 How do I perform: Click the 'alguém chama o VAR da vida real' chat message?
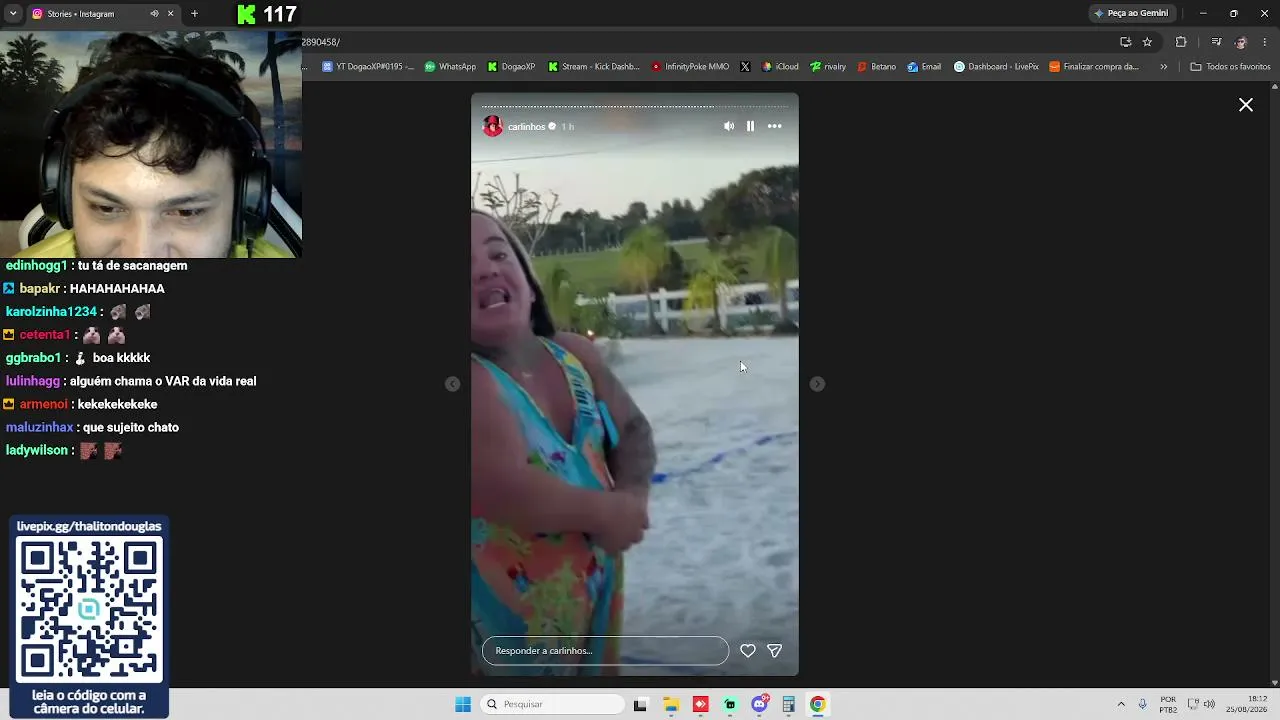(x=163, y=381)
